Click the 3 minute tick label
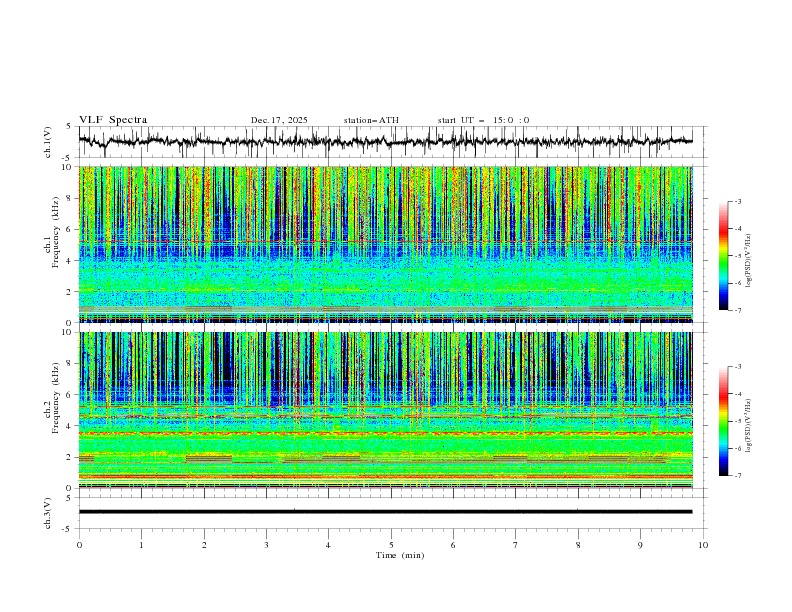The height and width of the screenshot is (612, 792). pos(266,545)
